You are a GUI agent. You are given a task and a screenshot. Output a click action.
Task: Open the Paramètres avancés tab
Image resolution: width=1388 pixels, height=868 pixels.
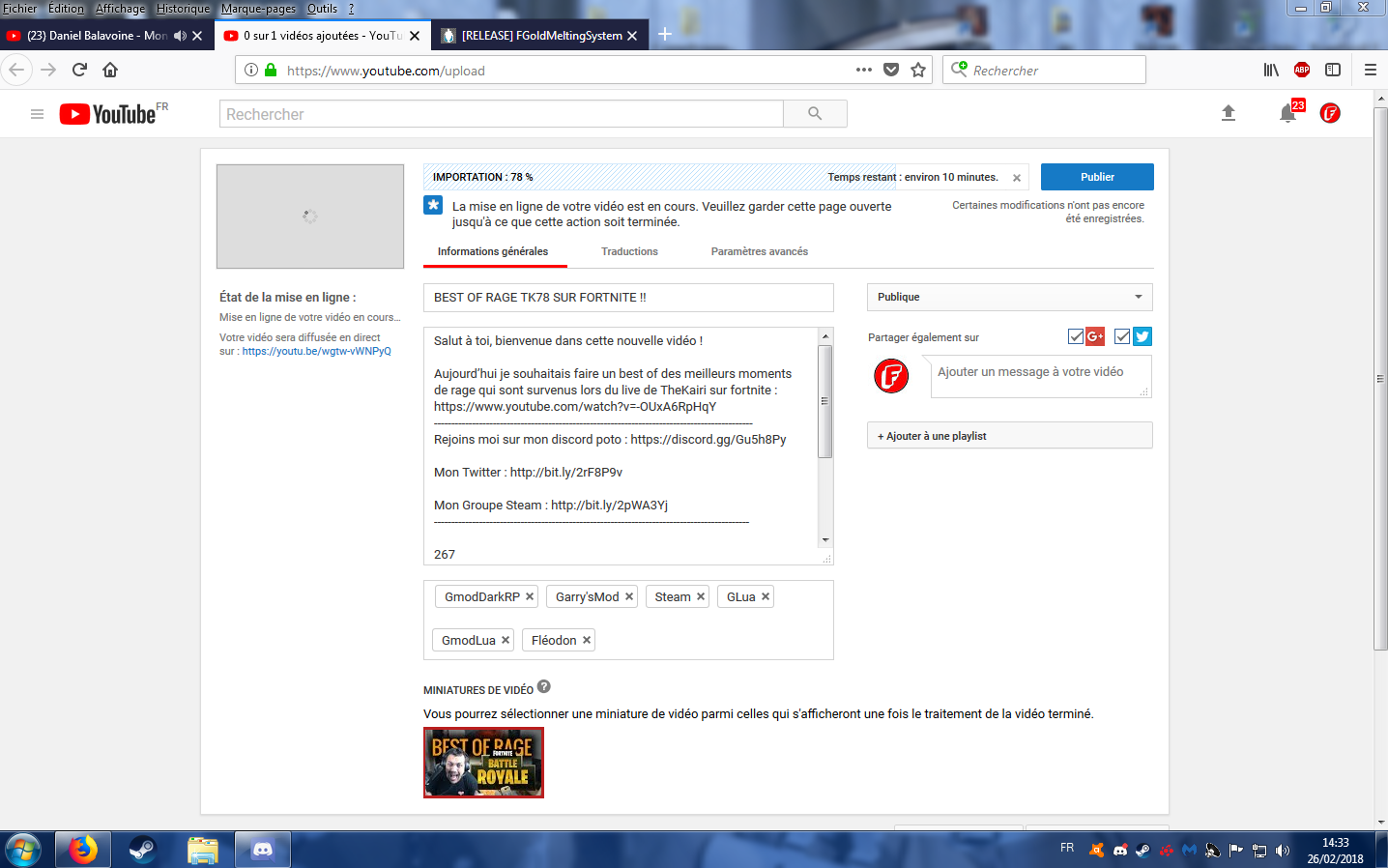[x=760, y=251]
